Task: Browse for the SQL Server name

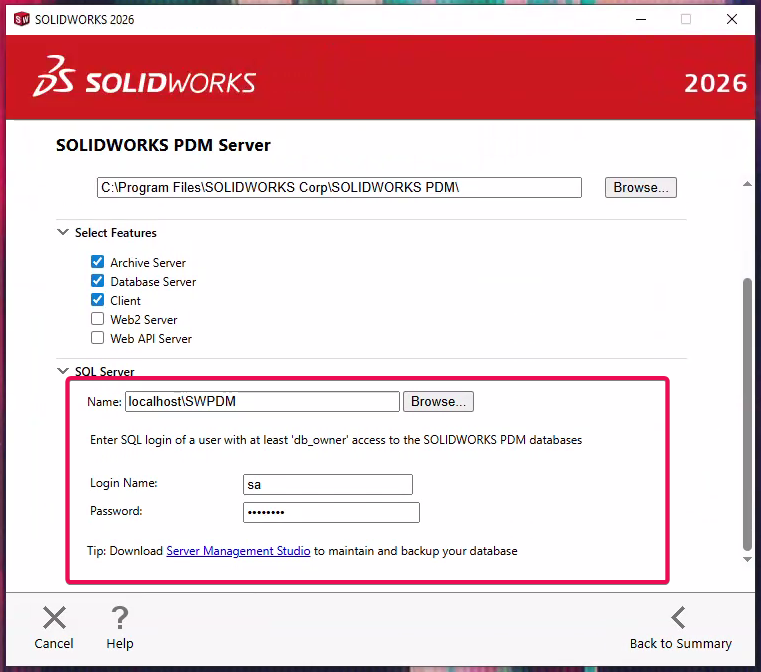Action: click(x=438, y=401)
